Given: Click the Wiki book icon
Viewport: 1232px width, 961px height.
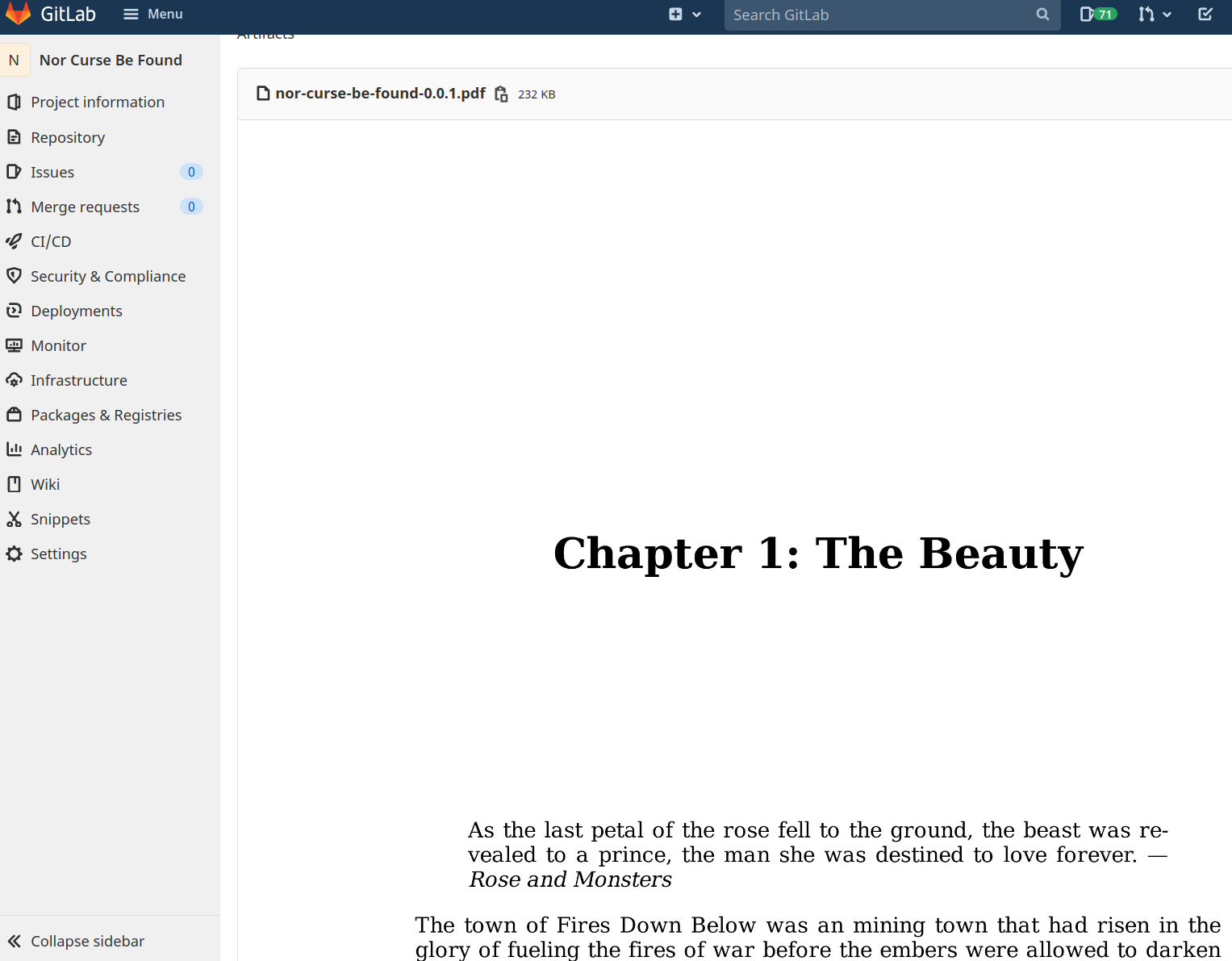Looking at the screenshot, I should [x=14, y=484].
